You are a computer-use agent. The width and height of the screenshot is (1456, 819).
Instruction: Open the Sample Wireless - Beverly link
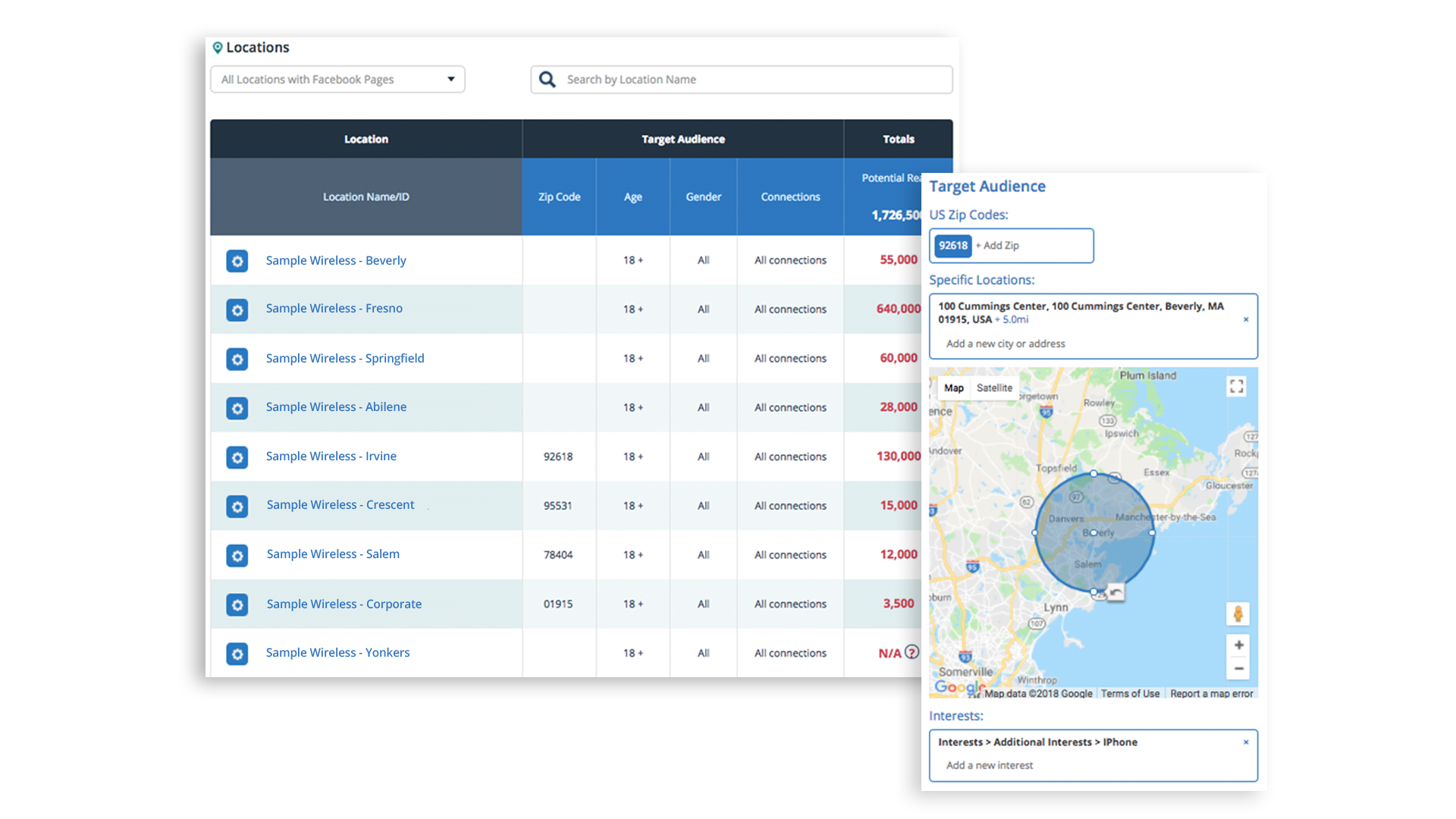coord(336,260)
